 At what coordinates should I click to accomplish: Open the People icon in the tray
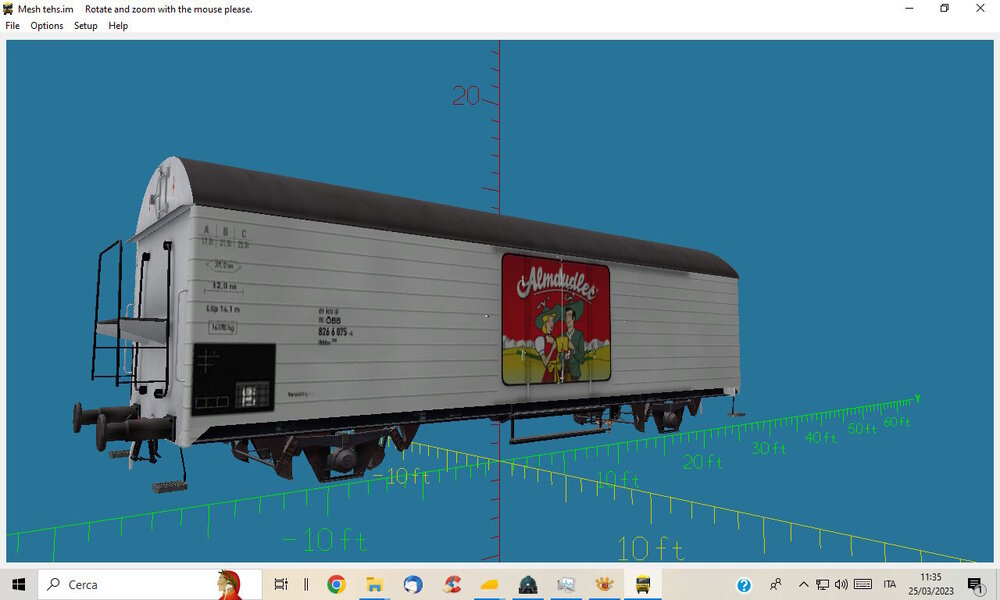(x=776, y=584)
